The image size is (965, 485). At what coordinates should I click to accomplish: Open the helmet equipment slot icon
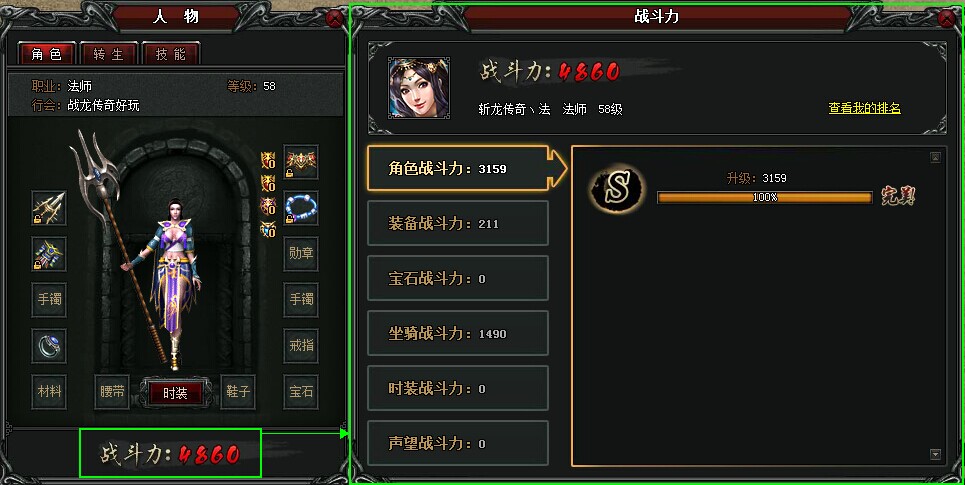(x=301, y=162)
